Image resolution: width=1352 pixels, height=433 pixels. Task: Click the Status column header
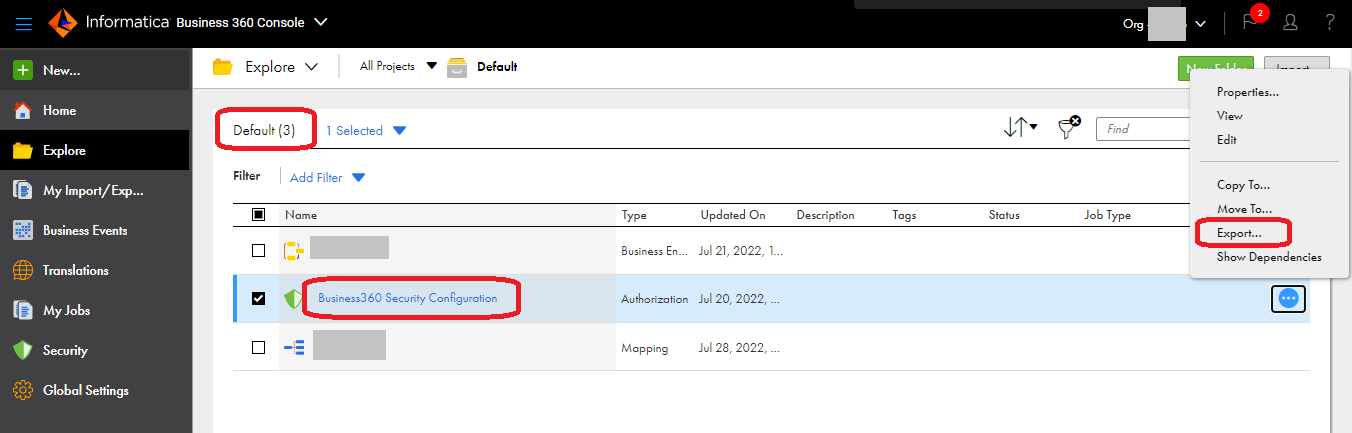click(x=1004, y=215)
